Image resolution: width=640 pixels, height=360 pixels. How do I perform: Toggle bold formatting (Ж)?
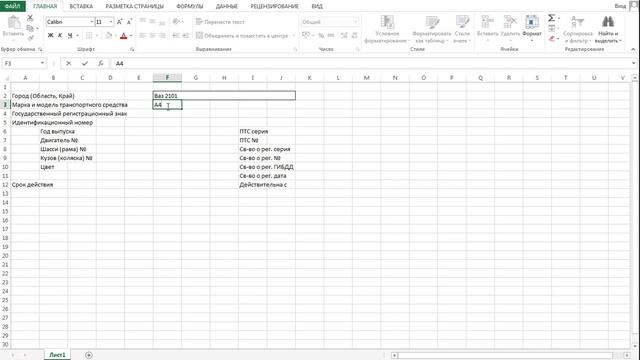[x=50, y=36]
